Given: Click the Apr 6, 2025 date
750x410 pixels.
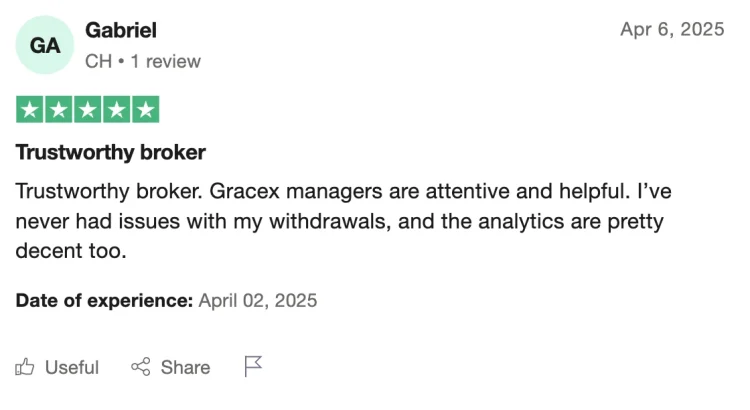Looking at the screenshot, I should coord(672,29).
